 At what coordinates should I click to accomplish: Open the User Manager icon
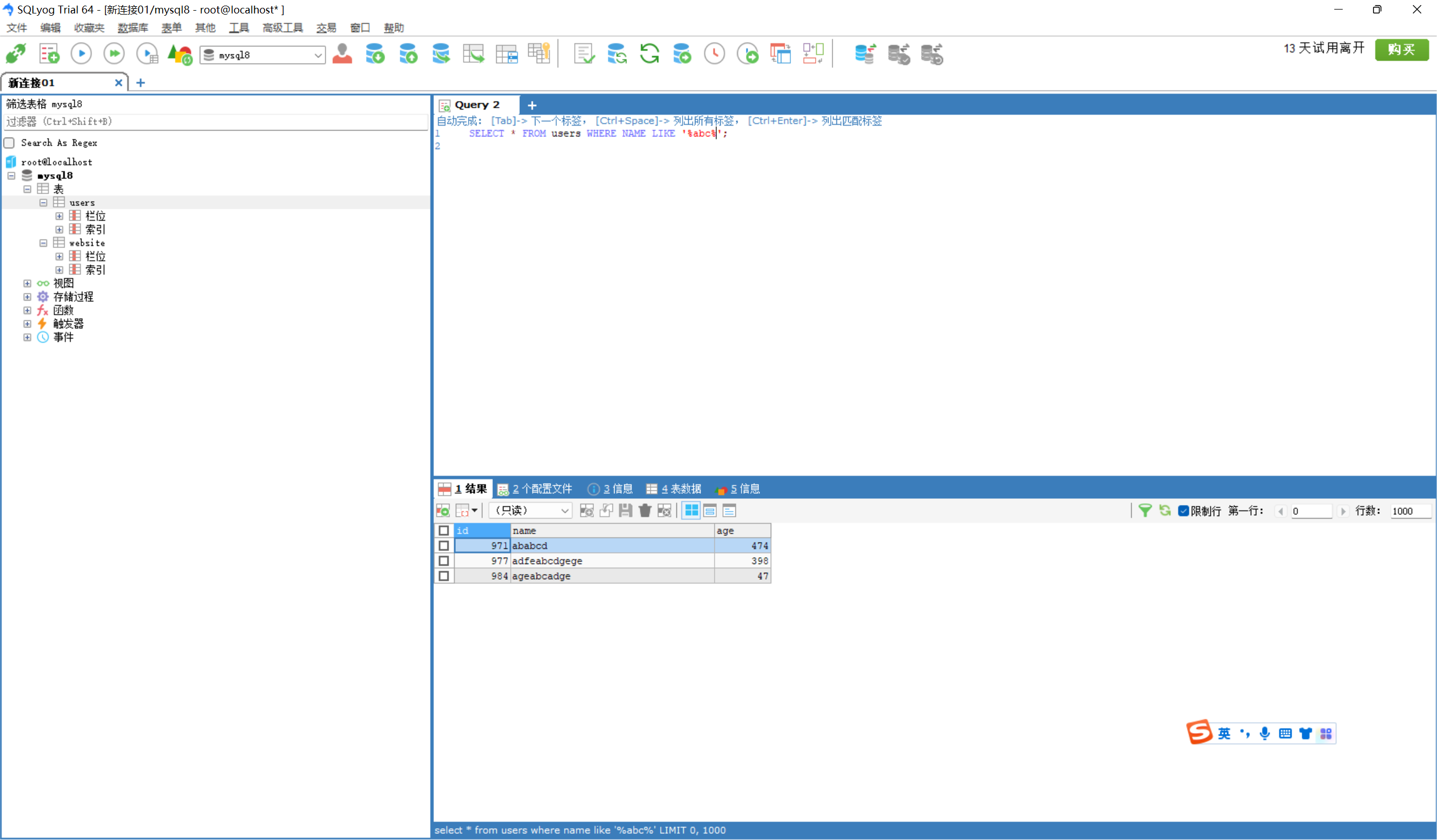tap(342, 54)
